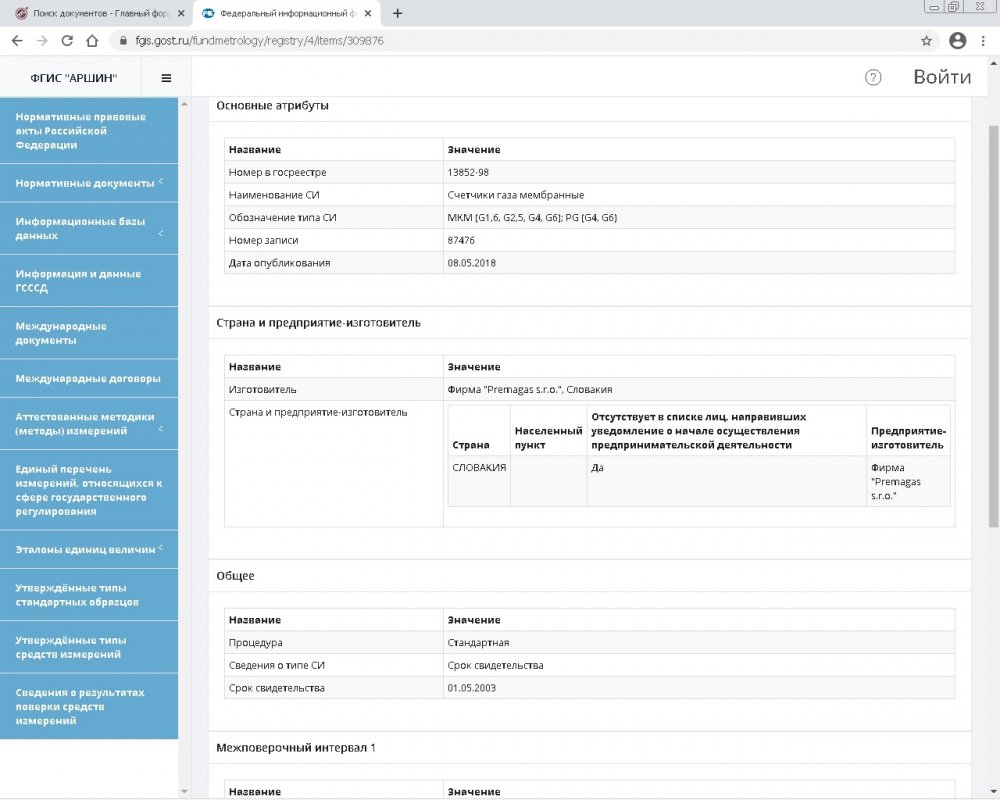This screenshot has width=1000, height=800.
Task: Expand Нормативные документы sidebar section
Action: coord(88,183)
